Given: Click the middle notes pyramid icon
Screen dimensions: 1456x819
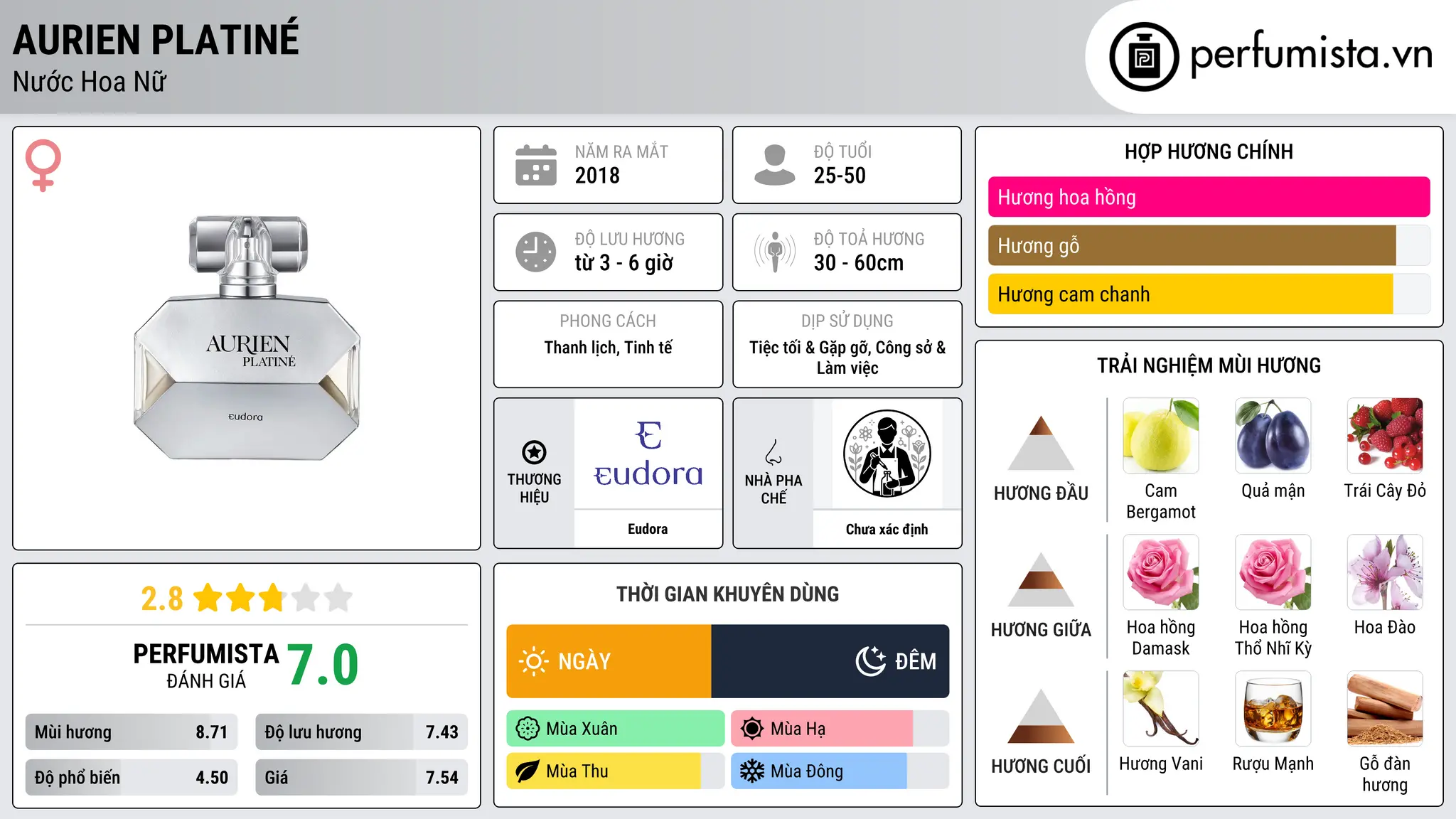Looking at the screenshot, I should pyautogui.click(x=1041, y=579).
